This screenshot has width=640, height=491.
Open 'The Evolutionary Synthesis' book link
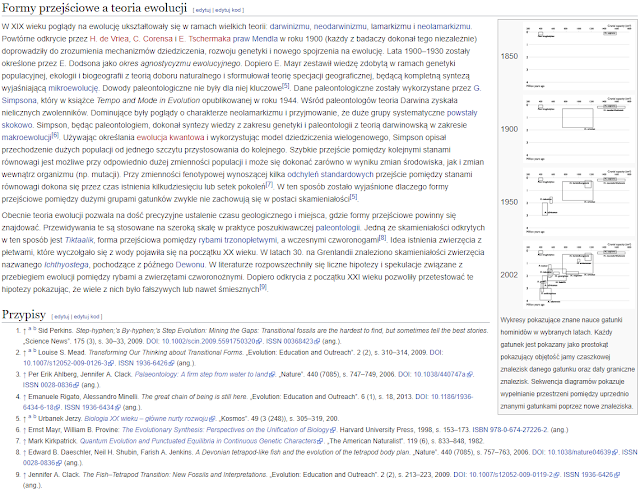click(x=229, y=430)
